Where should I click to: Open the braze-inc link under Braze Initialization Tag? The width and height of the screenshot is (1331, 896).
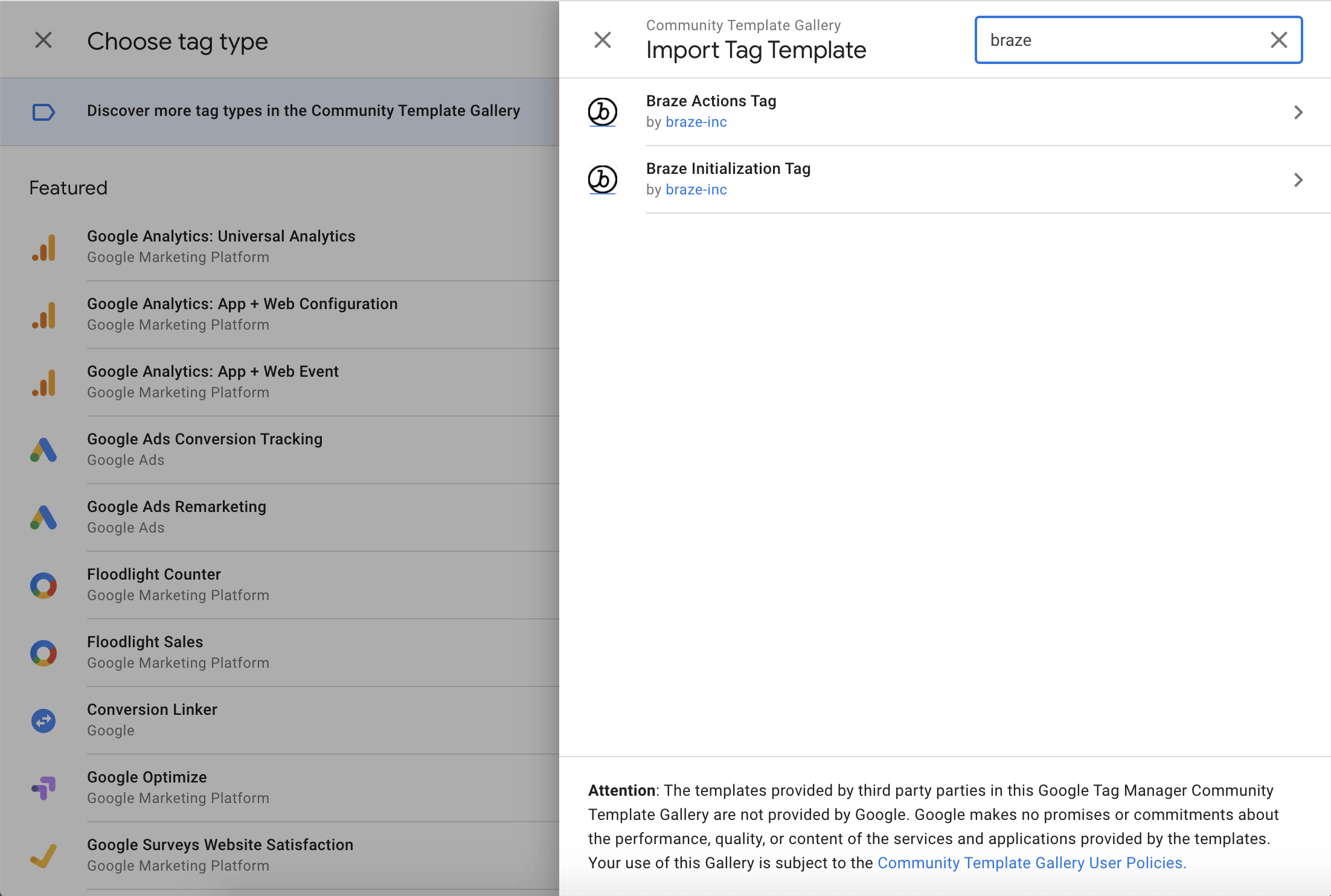(x=696, y=190)
